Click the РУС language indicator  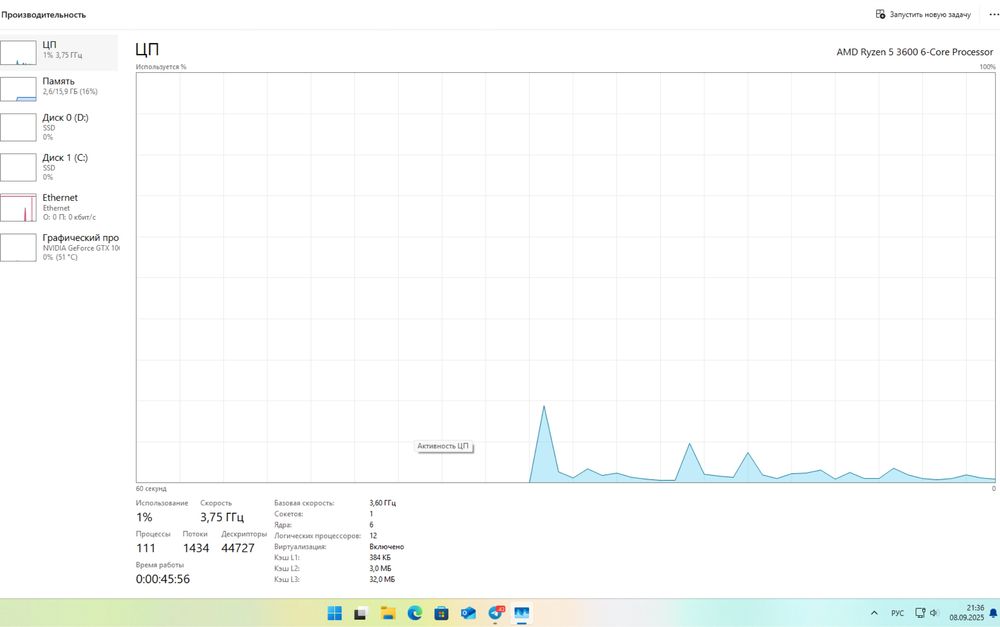coord(897,613)
